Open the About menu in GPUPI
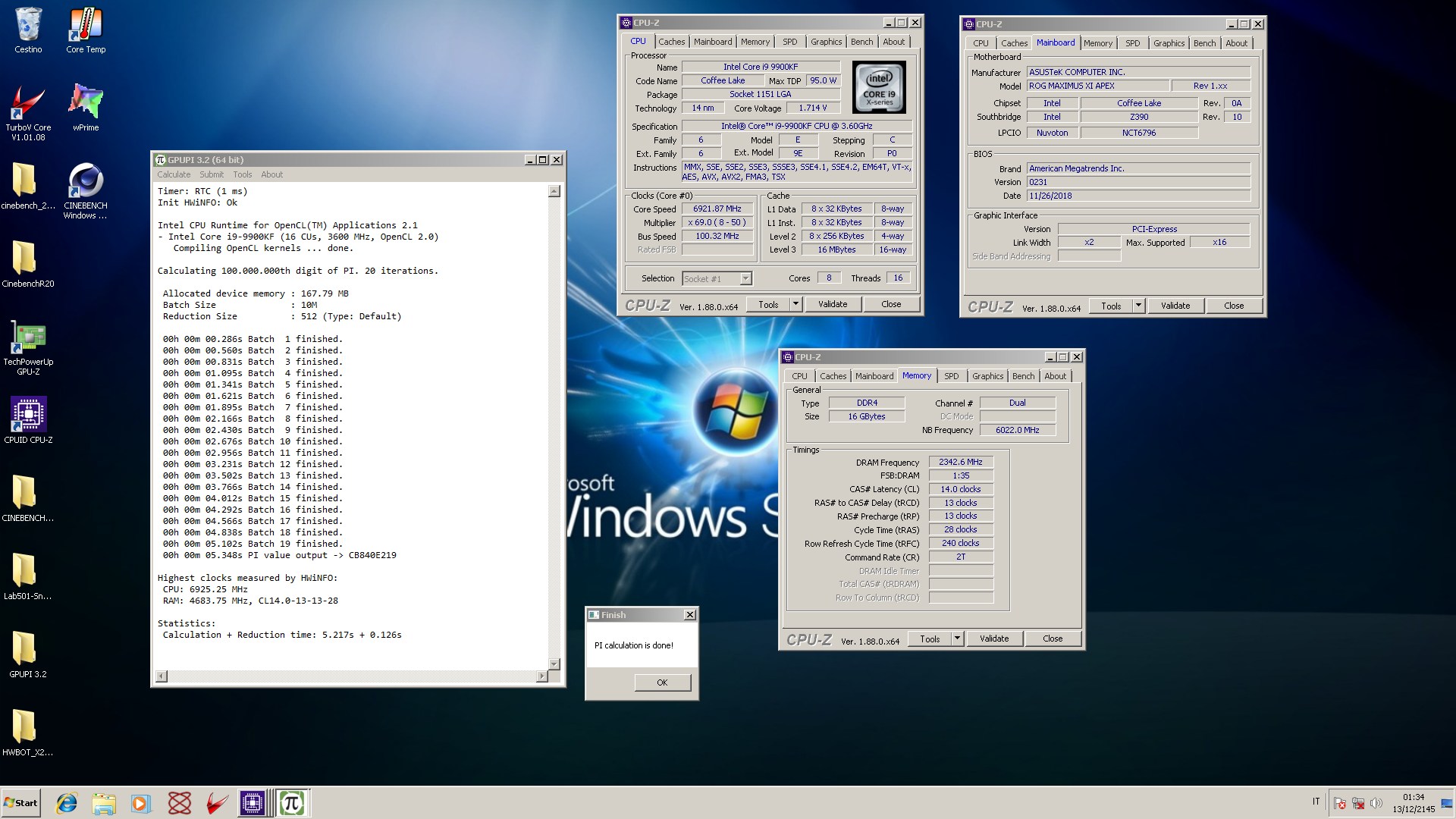 click(x=271, y=174)
